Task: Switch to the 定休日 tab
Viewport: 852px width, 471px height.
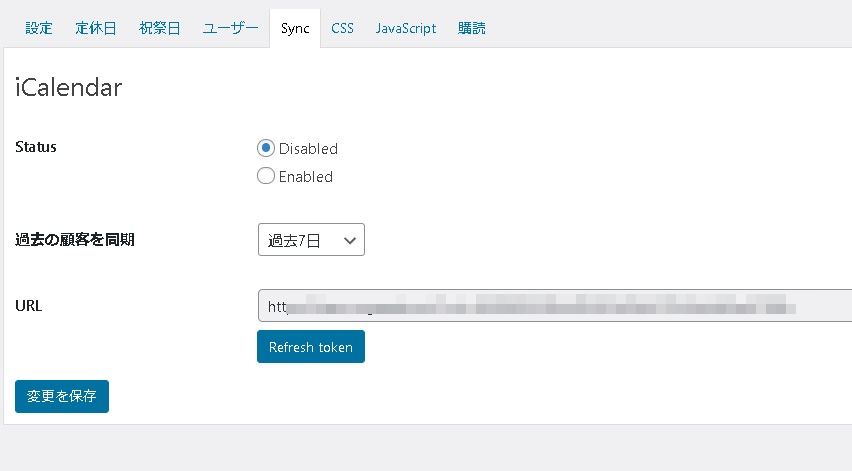Action: (x=96, y=28)
